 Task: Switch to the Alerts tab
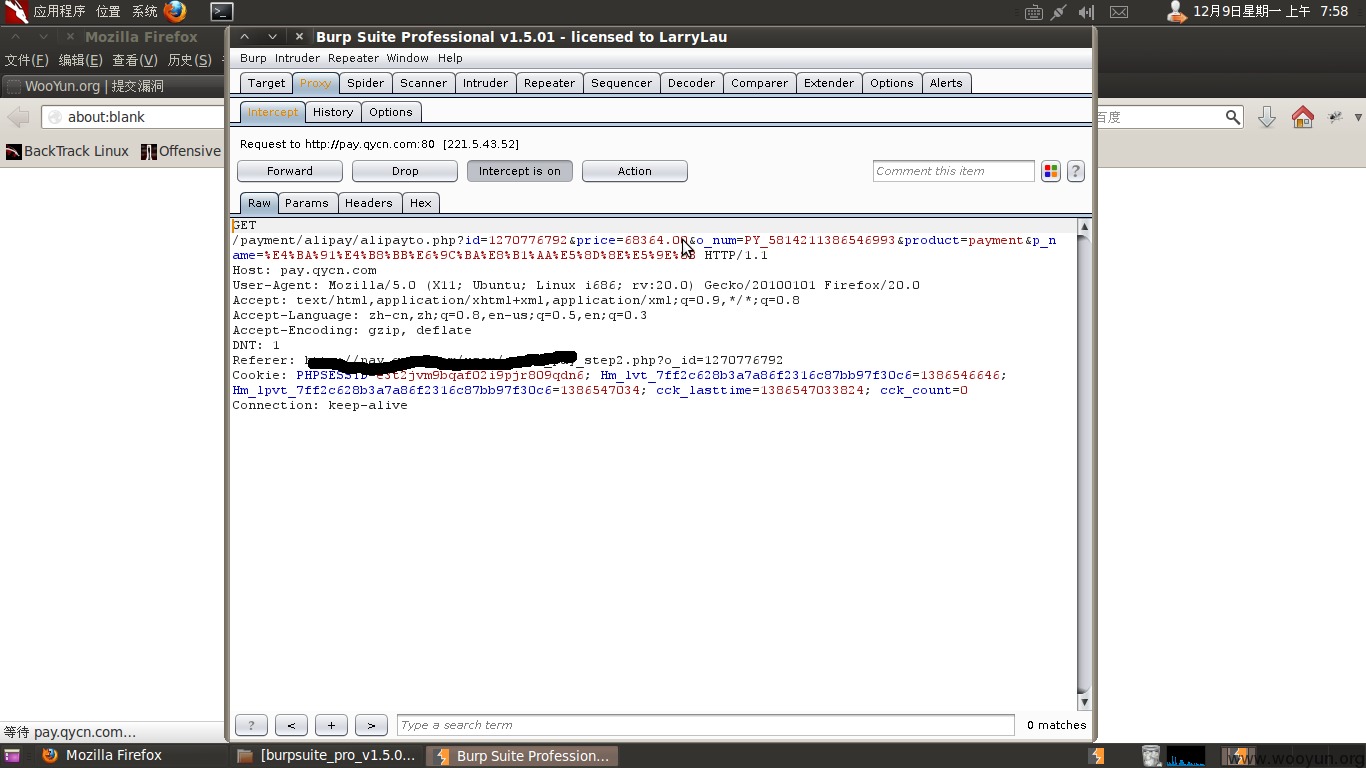click(x=945, y=83)
